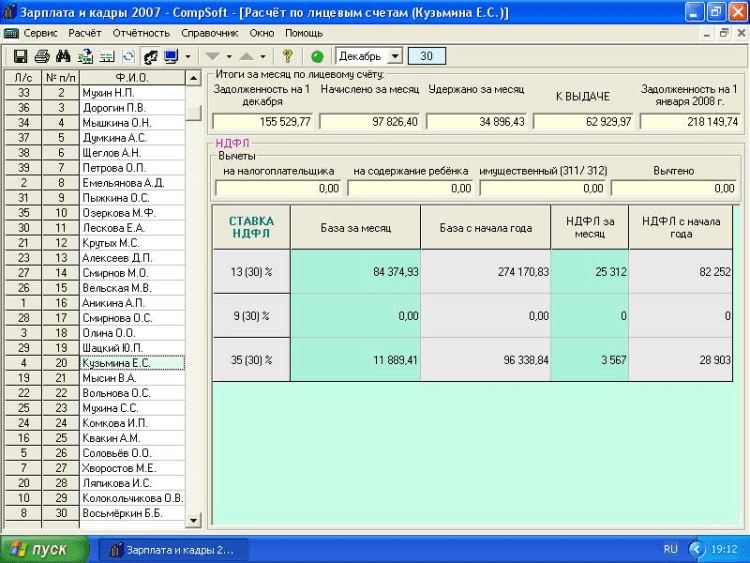Select employee Крутых М.С.
The width and height of the screenshot is (750, 563).
click(x=132, y=243)
